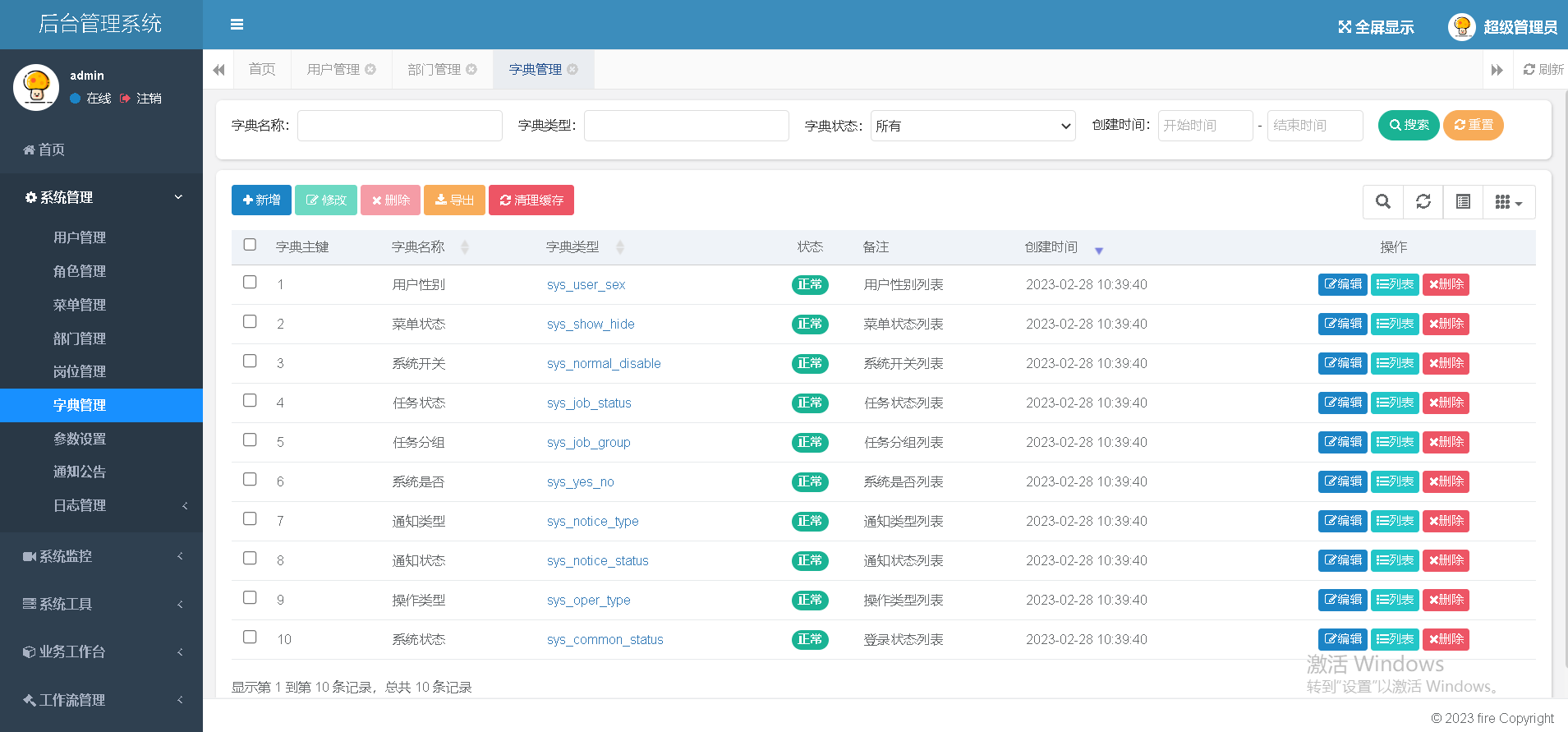Click the green 搜索 button
Viewport: 1568px width, 732px height.
click(1409, 125)
